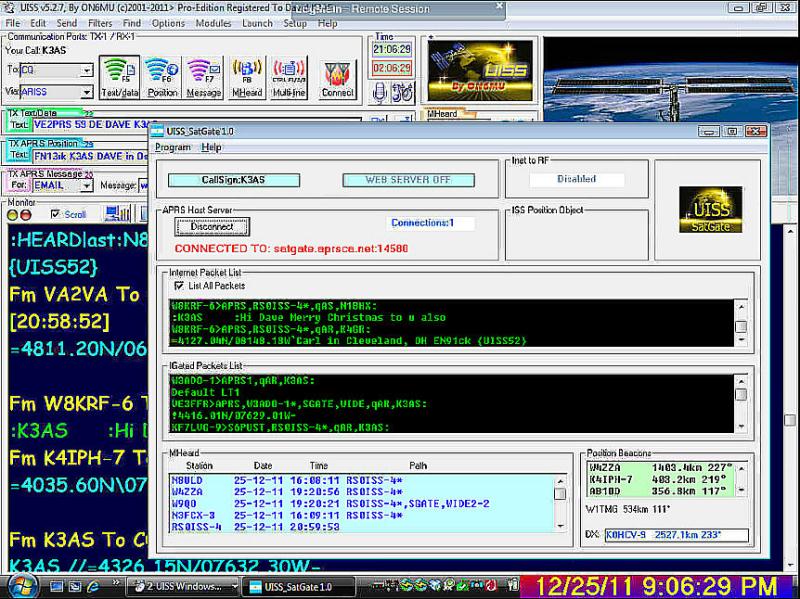The width and height of the screenshot is (800, 599).
Task: Click the DX K0HCV-9 field
Action: click(x=677, y=535)
